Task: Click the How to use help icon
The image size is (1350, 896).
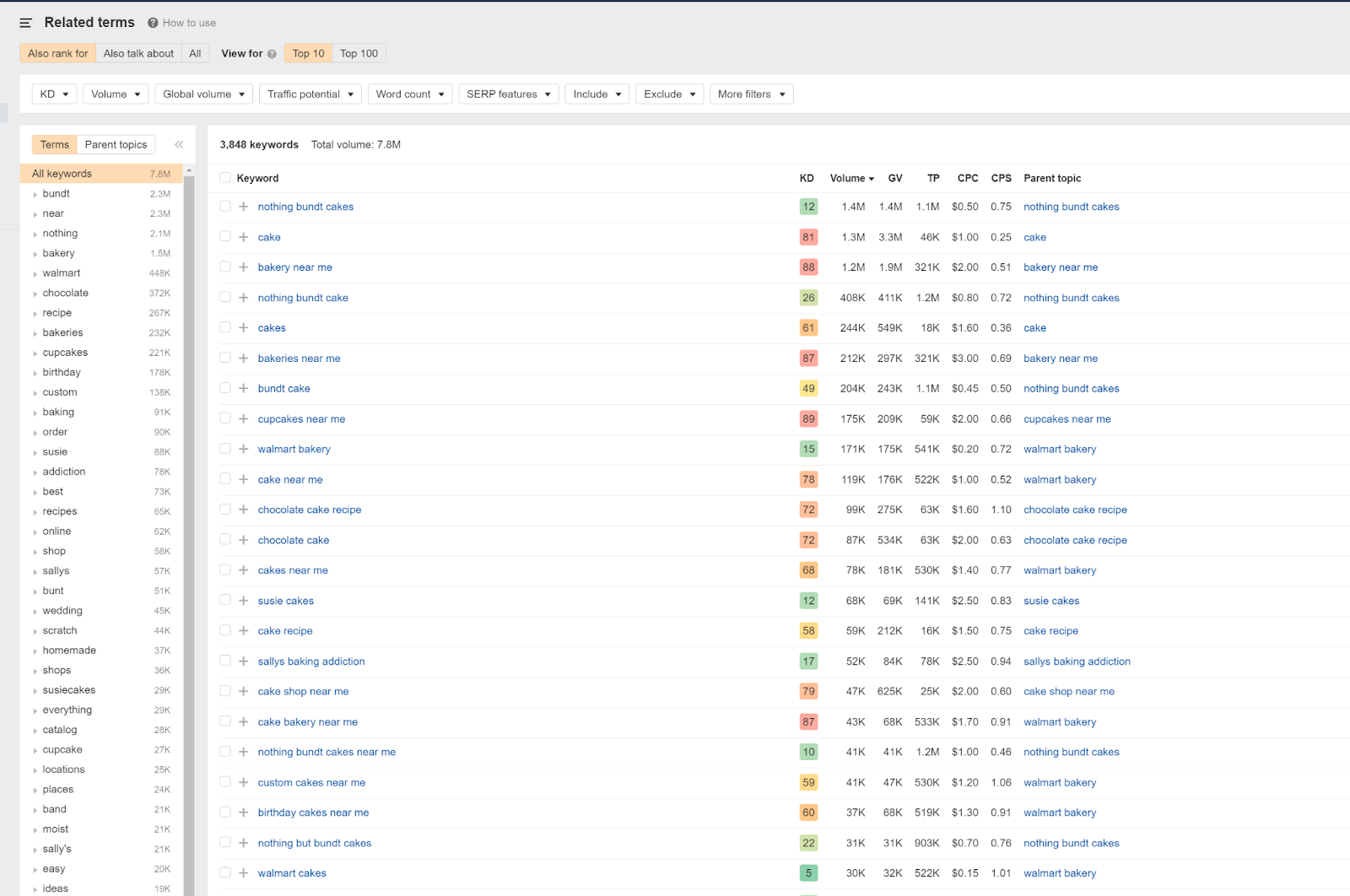Action: (153, 23)
